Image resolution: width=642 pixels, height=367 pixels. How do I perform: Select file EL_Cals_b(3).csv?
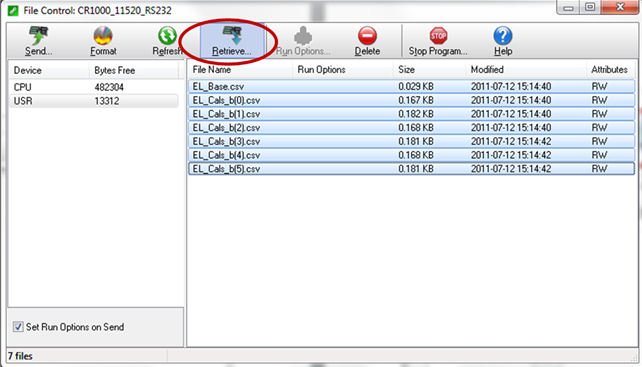tap(411, 141)
